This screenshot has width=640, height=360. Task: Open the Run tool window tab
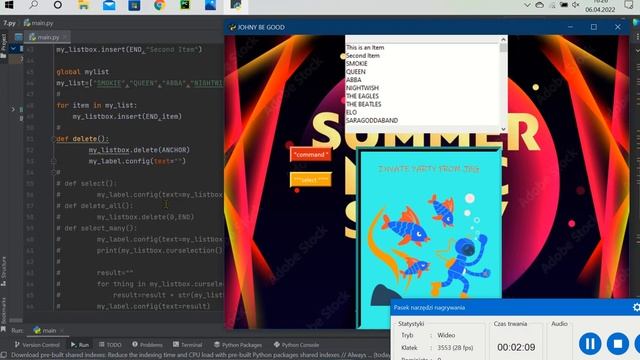pos(80,345)
